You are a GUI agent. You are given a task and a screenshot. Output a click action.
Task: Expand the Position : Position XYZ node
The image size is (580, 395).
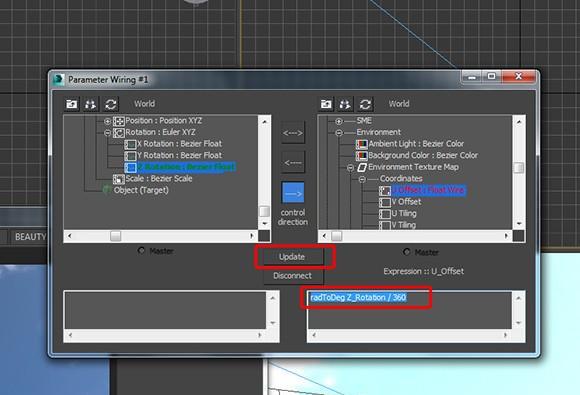pos(107,121)
